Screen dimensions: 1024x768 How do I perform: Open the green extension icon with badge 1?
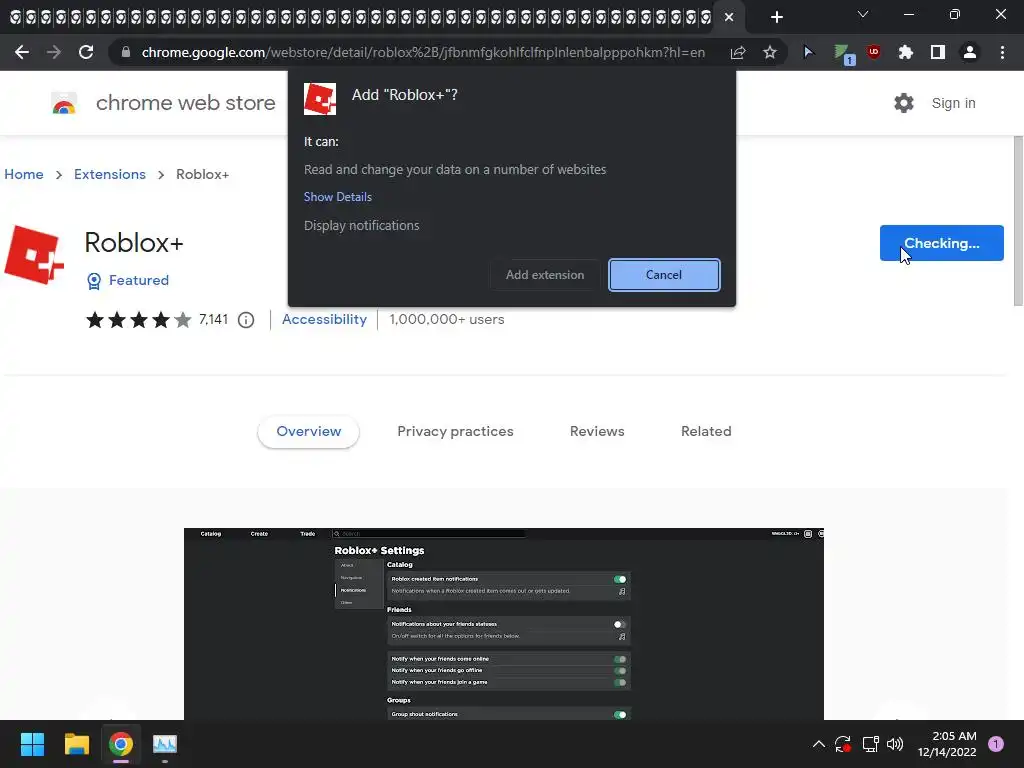(844, 54)
